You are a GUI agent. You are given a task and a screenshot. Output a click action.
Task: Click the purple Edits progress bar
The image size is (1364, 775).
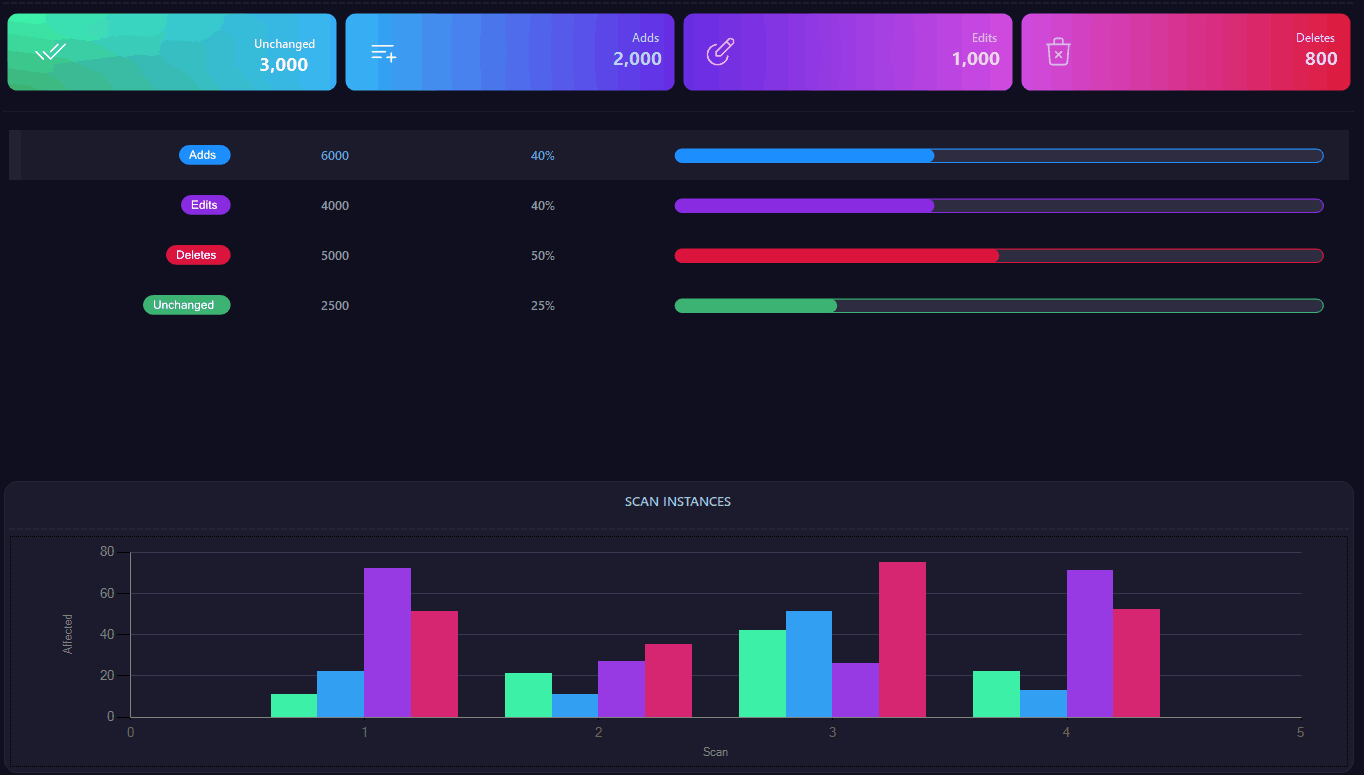[999, 205]
